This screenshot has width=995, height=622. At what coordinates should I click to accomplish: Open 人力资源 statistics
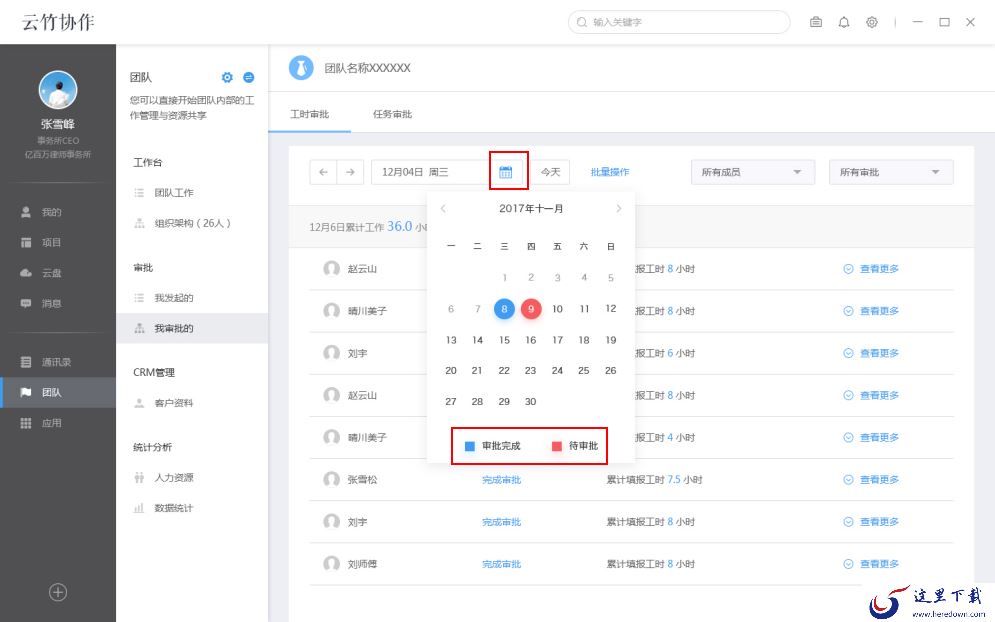[x=174, y=477]
